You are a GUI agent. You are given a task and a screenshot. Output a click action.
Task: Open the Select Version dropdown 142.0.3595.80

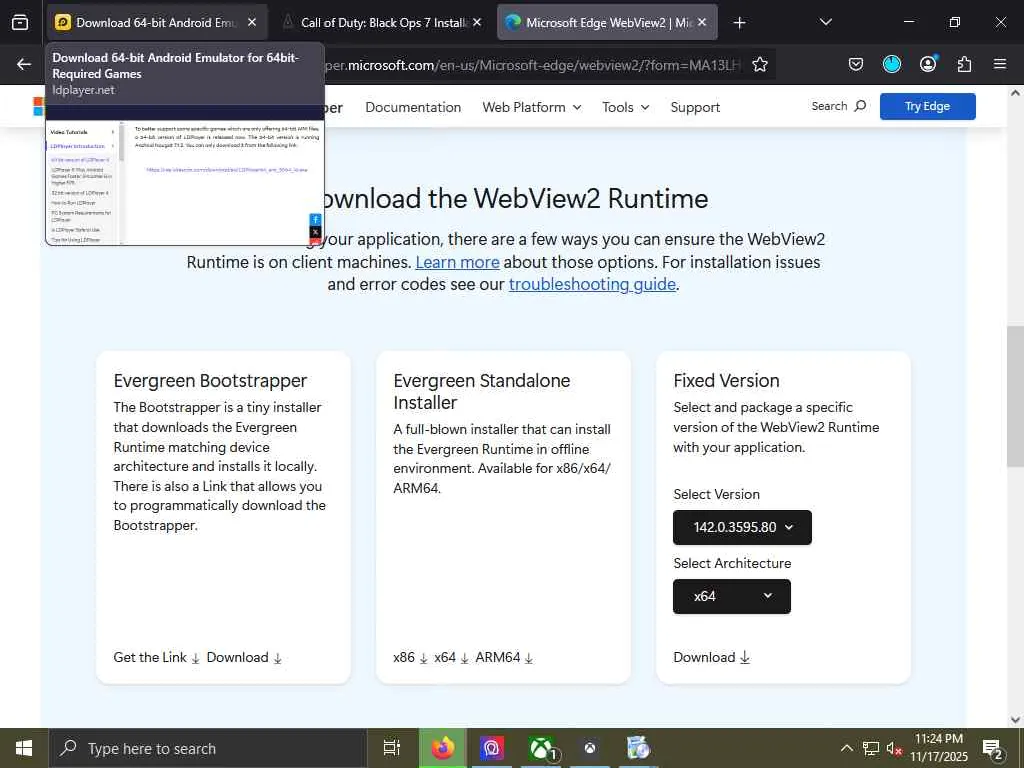point(742,527)
